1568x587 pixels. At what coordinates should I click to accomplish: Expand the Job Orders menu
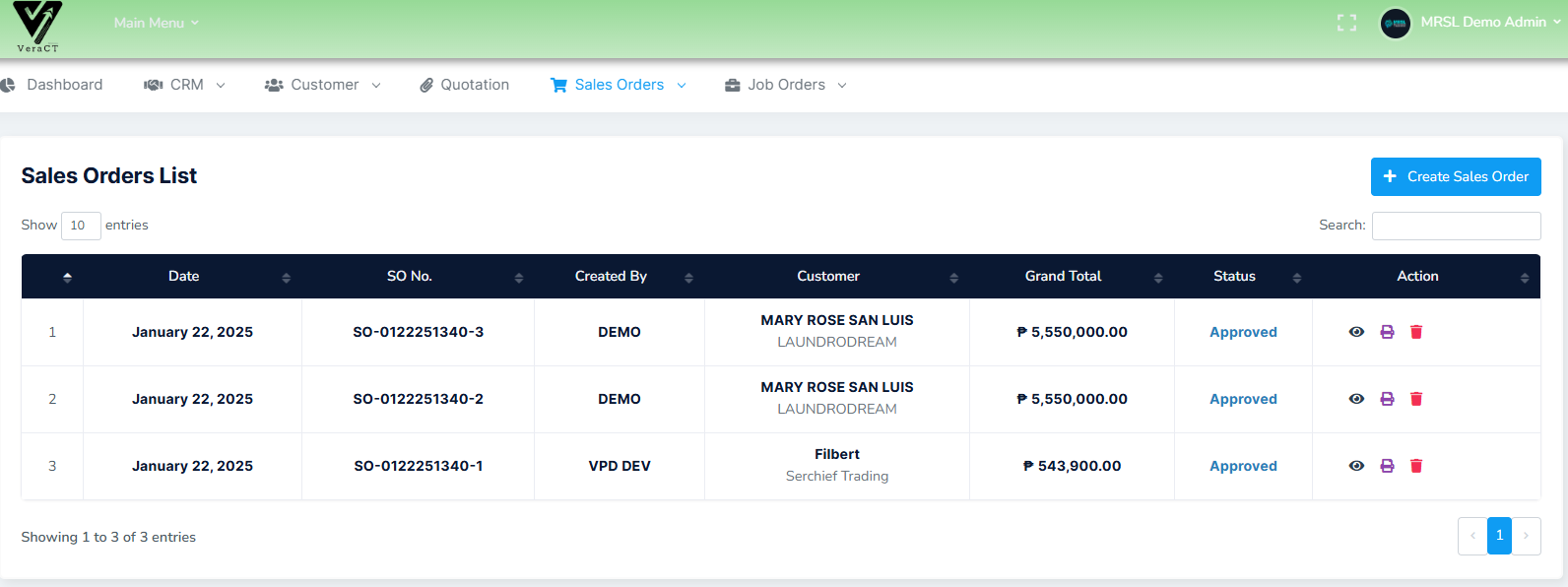click(x=786, y=85)
